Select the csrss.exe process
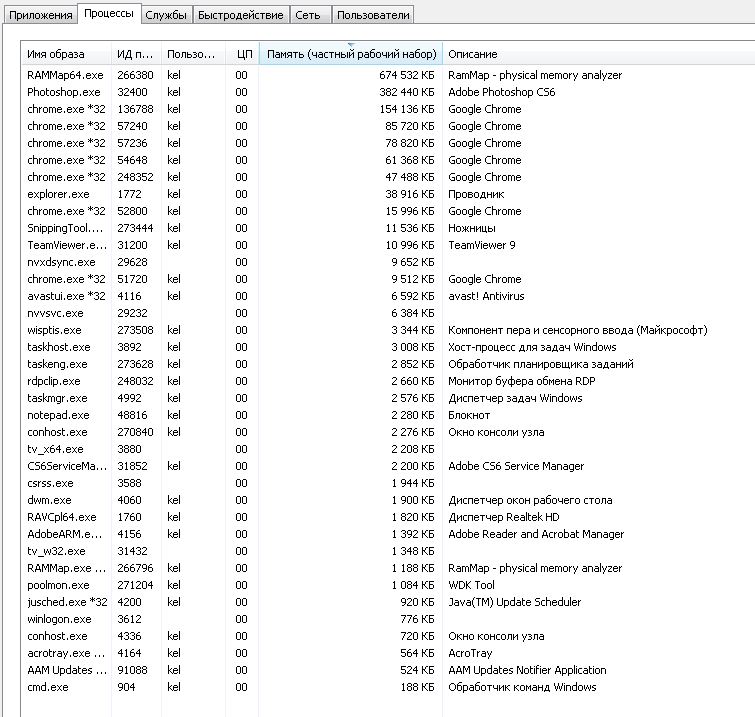Image resolution: width=755 pixels, height=717 pixels. click(388, 483)
